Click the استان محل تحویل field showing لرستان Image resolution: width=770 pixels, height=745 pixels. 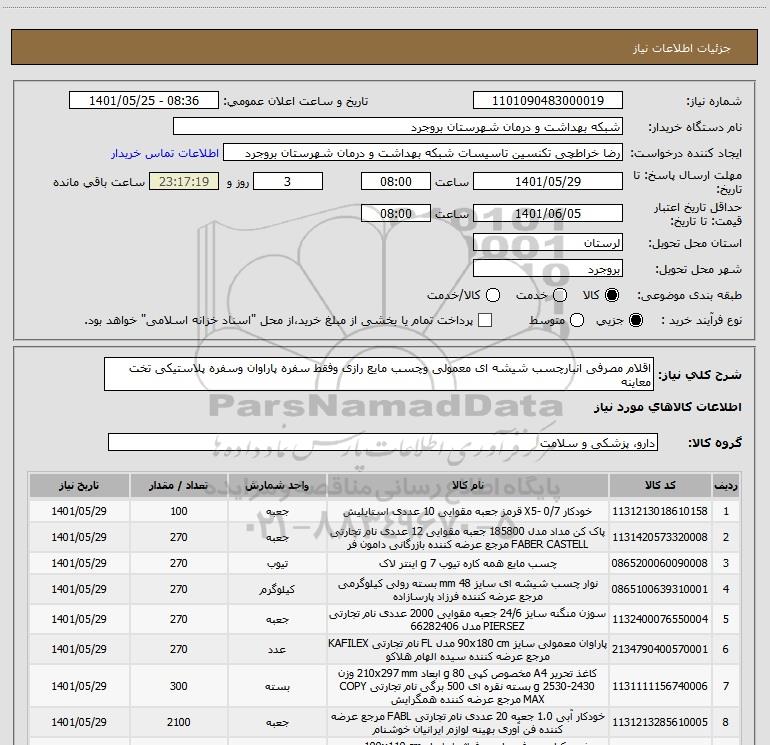547,244
